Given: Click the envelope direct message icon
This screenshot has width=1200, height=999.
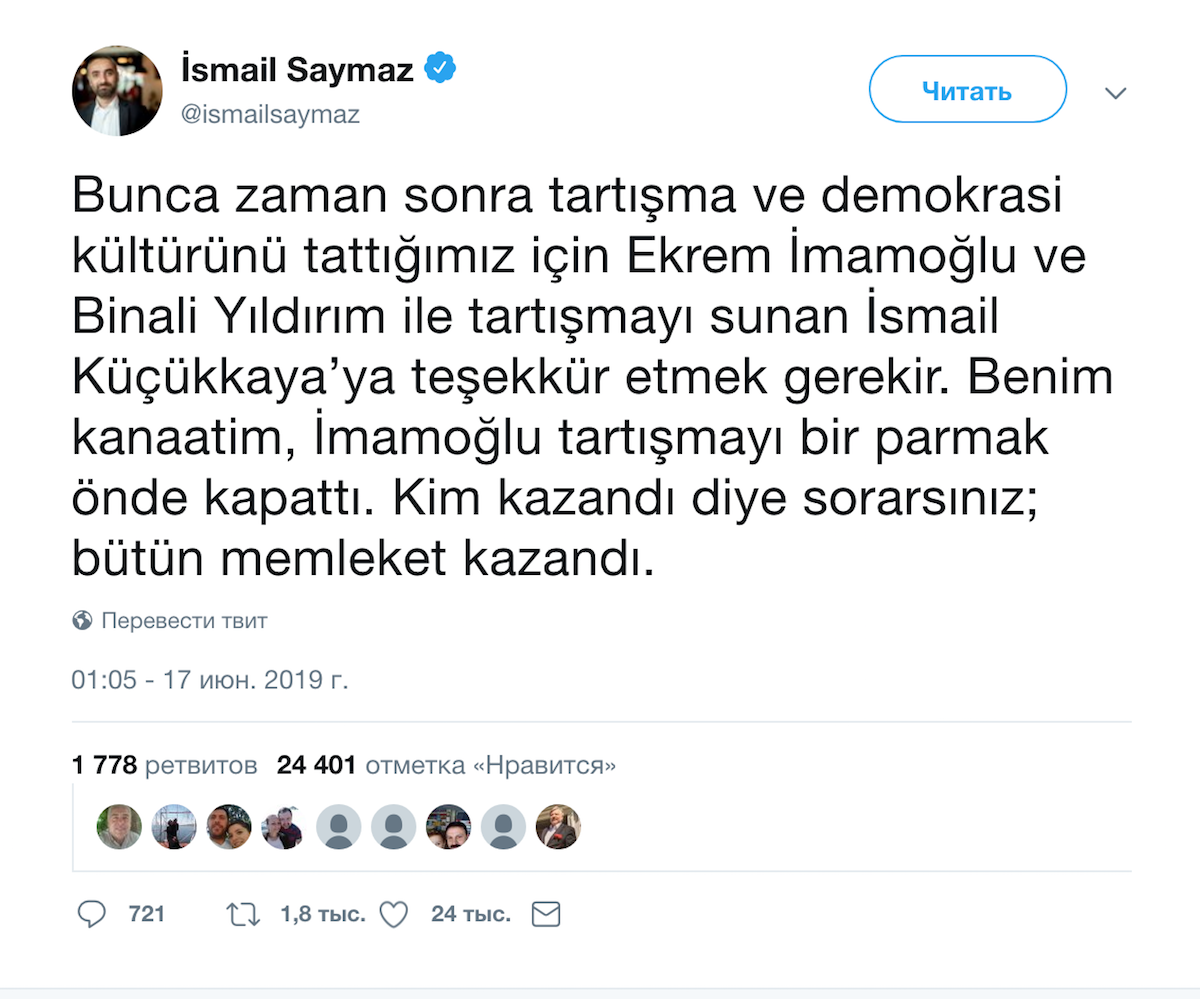Looking at the screenshot, I should pyautogui.click(x=546, y=914).
